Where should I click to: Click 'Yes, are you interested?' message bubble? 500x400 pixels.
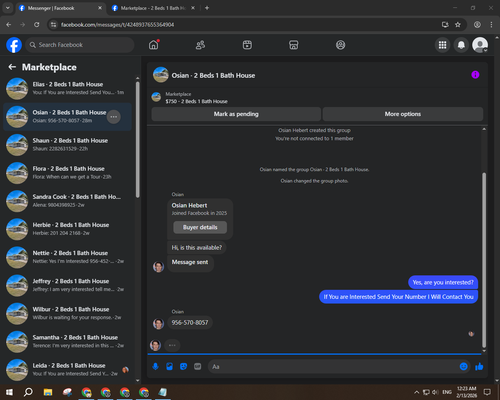(x=443, y=282)
